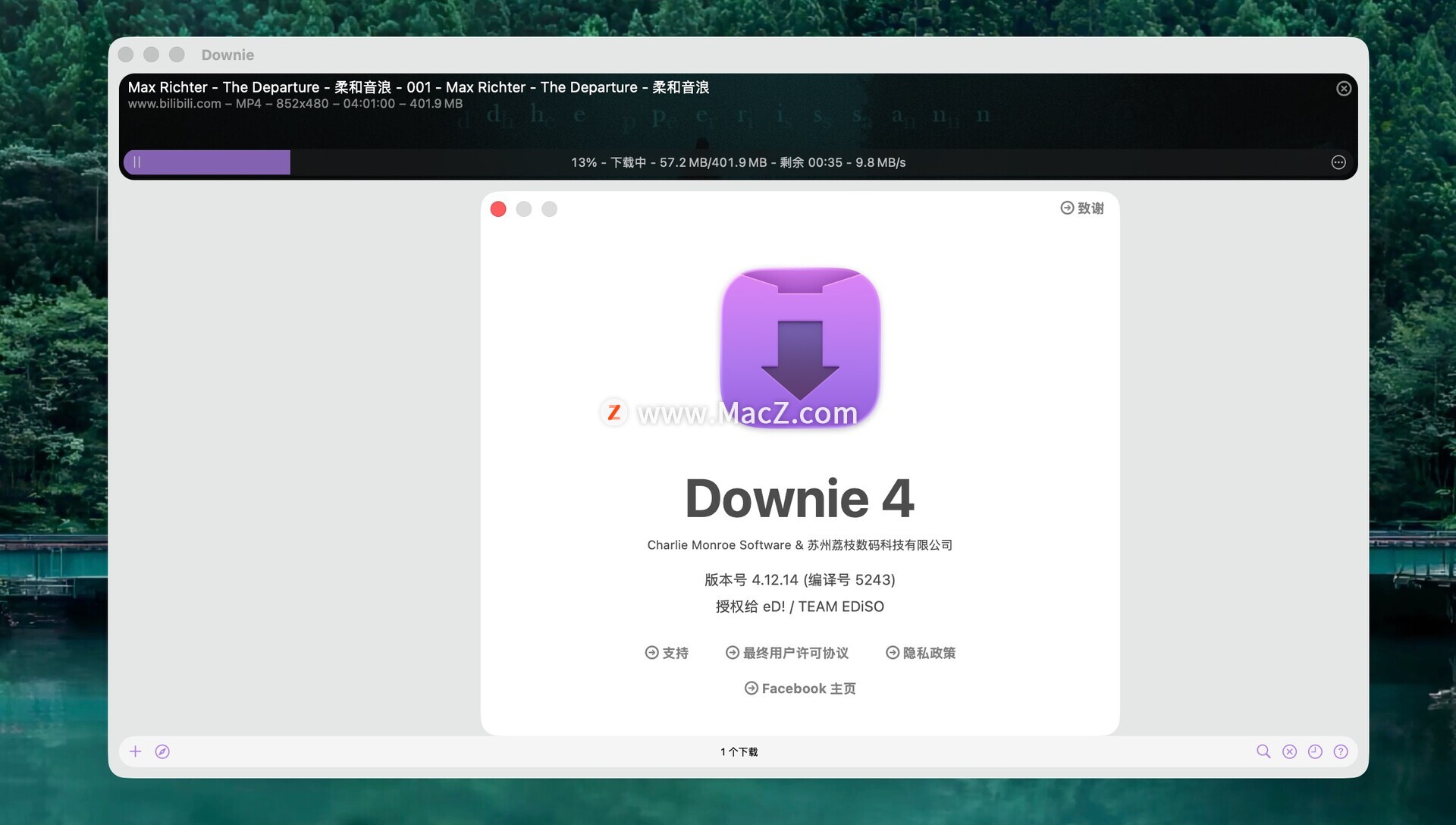The height and width of the screenshot is (825, 1456).
Task: Pause the Max Richter download
Action: pos(137,162)
